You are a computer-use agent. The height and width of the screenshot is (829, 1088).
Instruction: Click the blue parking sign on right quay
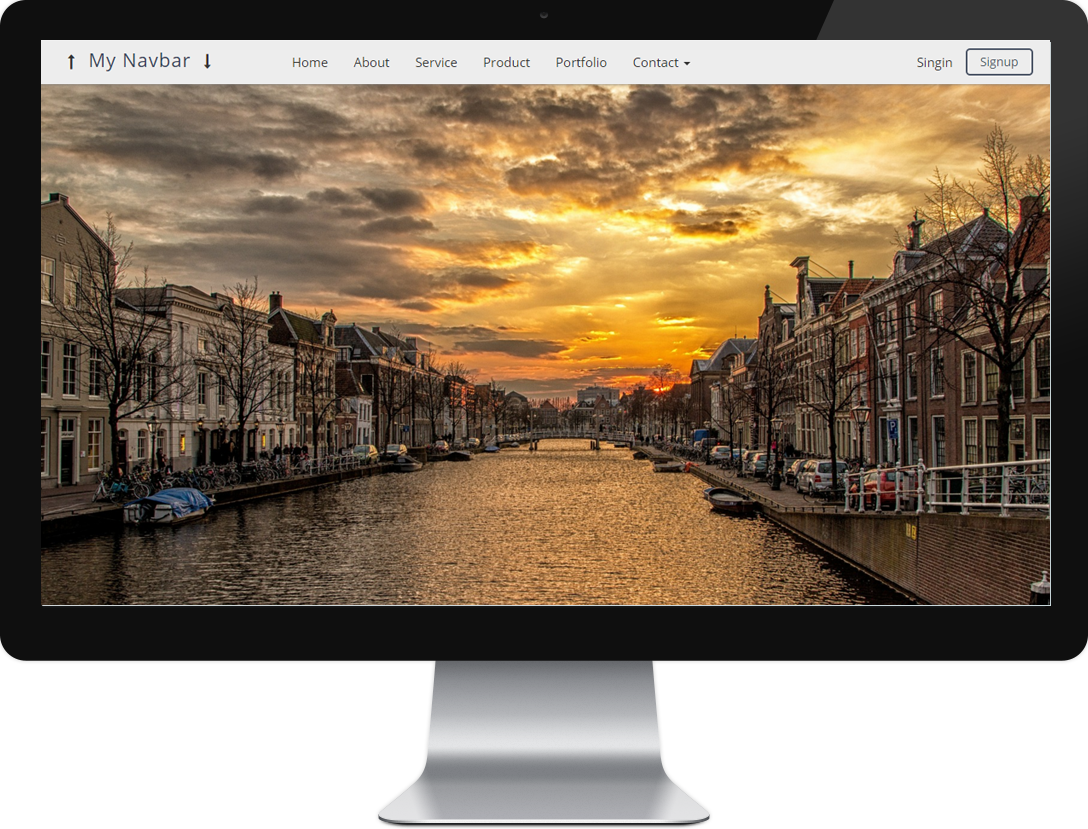[x=893, y=427]
